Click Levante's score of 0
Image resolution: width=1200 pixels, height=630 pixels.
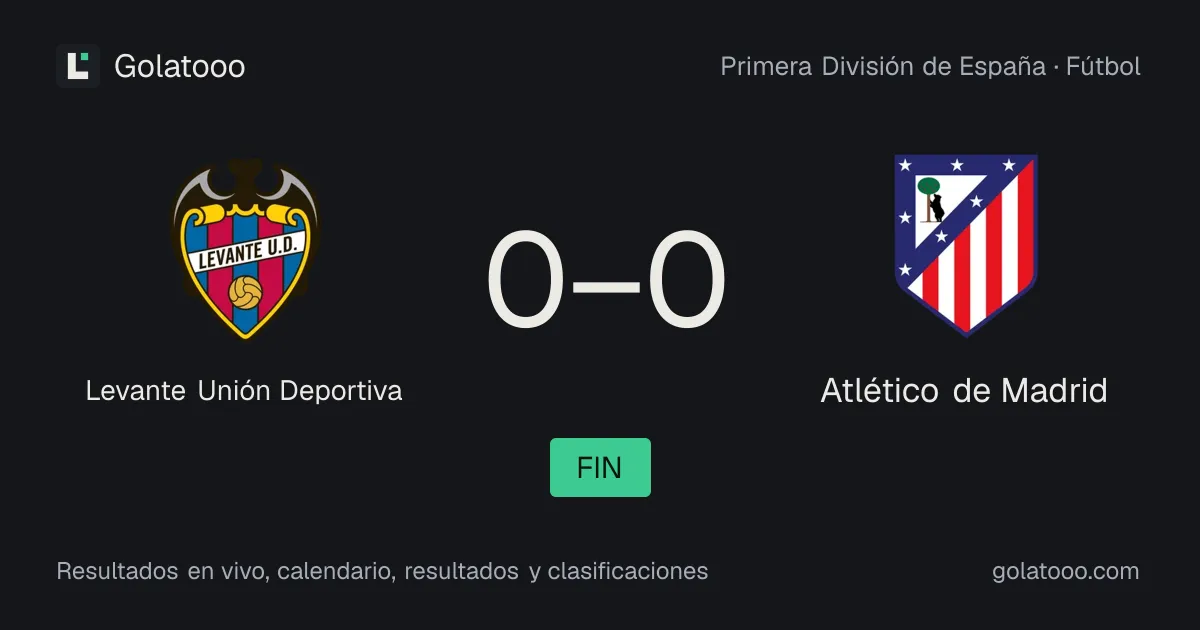527,281
